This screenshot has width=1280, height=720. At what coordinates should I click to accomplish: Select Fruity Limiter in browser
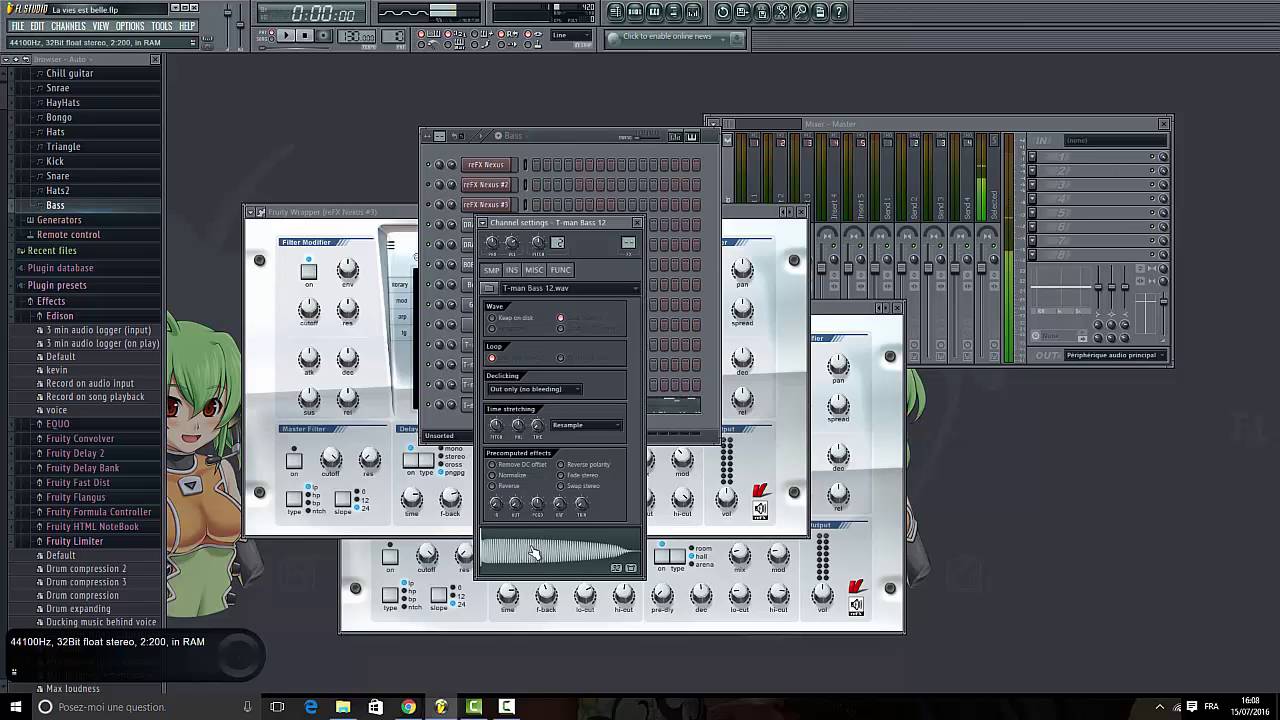74,541
